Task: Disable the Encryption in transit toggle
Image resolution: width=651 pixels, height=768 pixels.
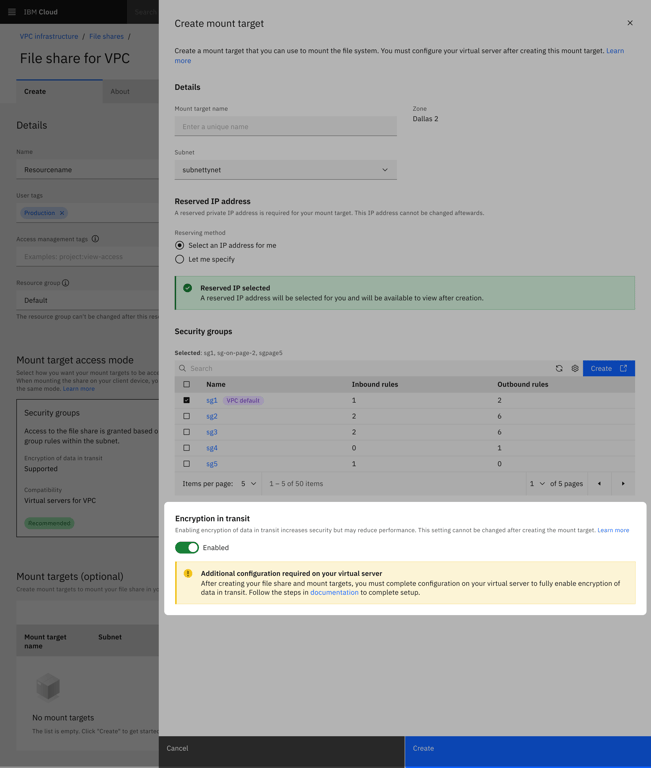Action: (x=187, y=548)
